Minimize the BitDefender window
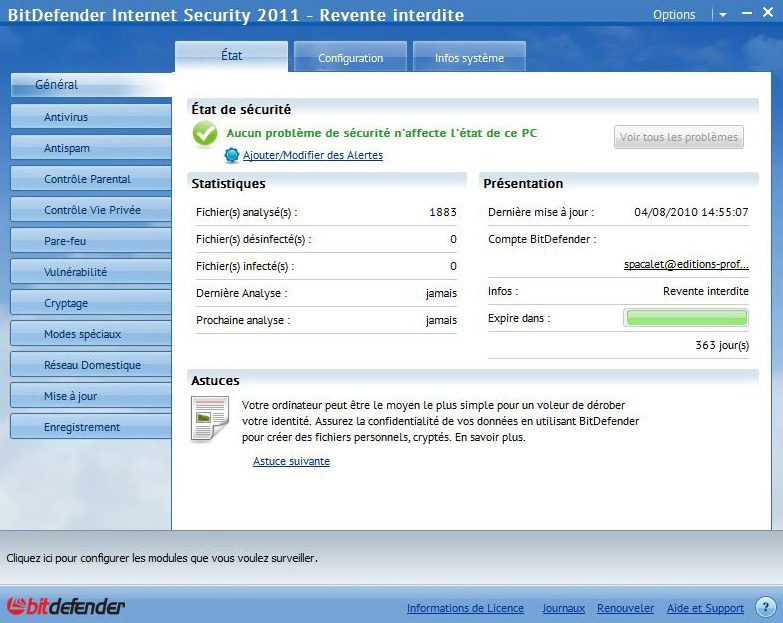 pyautogui.click(x=747, y=13)
